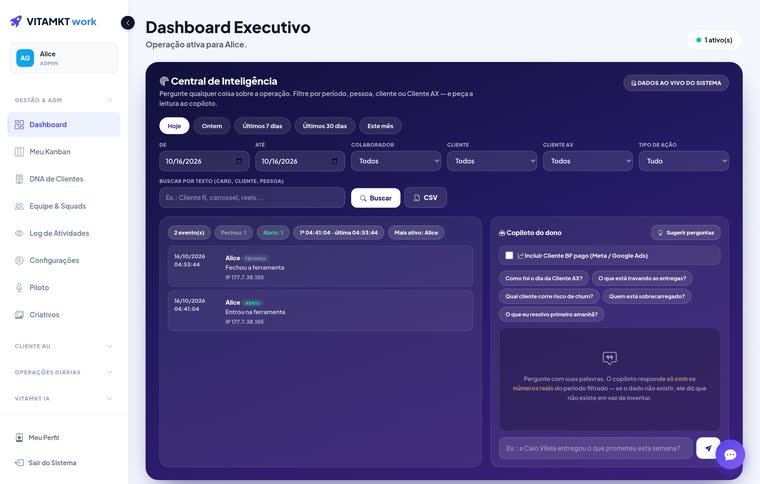Screen dimensions: 760x484
Task: Click the Log de Atividades eye icon
Action: pos(19,233)
